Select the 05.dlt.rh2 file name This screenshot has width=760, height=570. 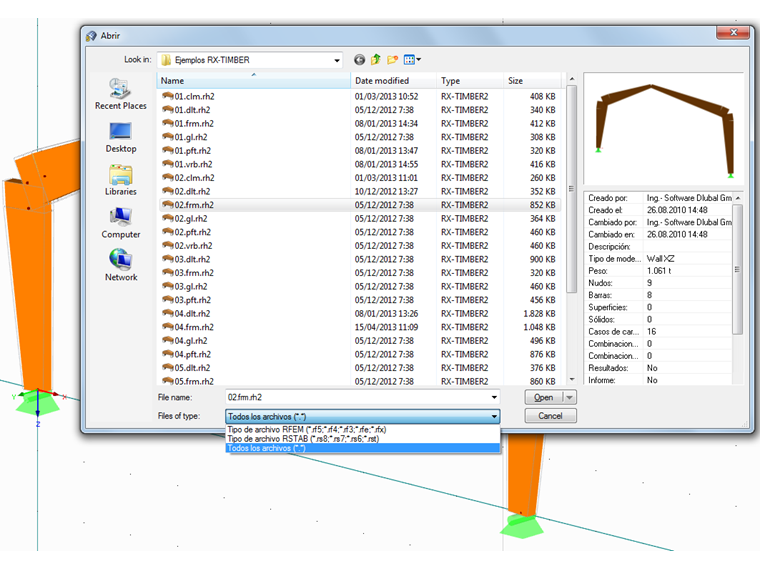[x=192, y=367]
